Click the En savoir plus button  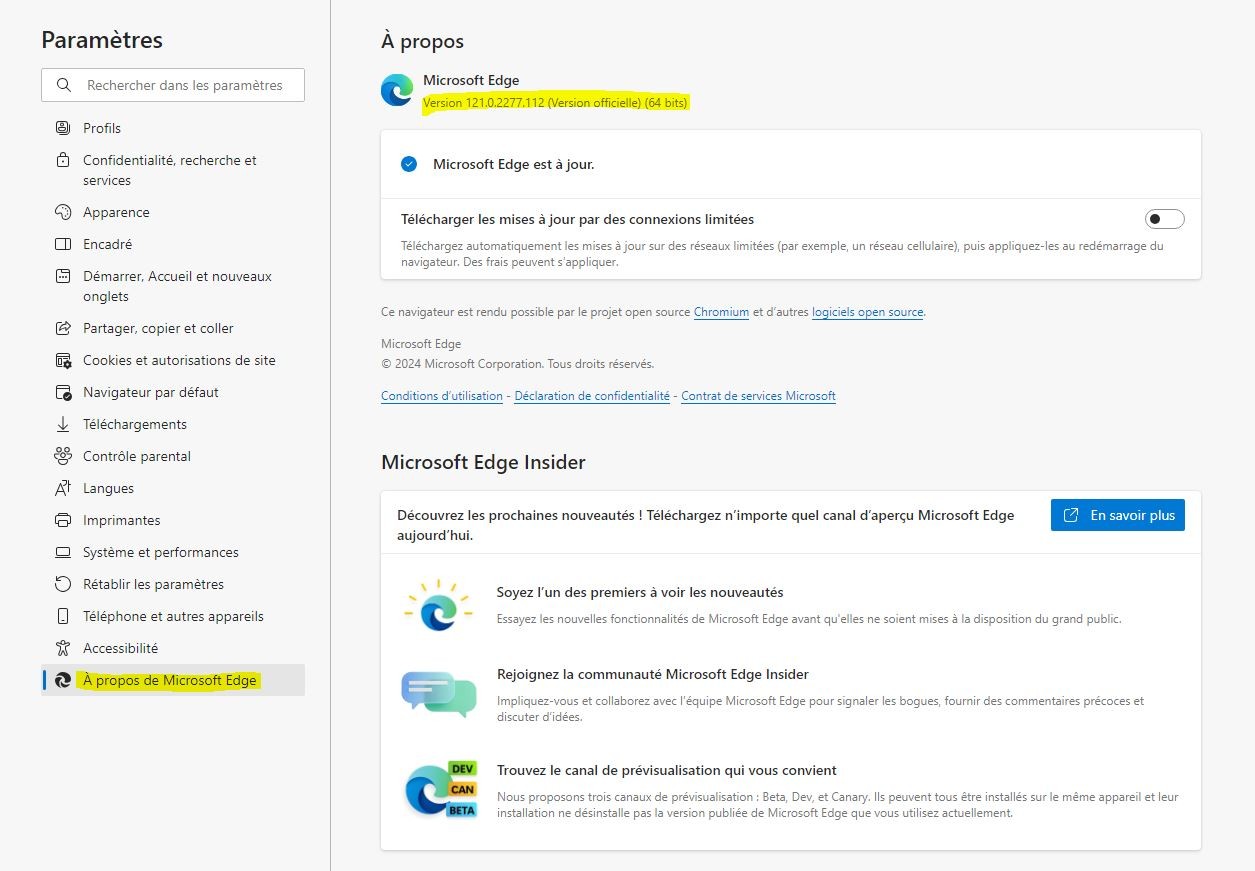(x=1118, y=515)
